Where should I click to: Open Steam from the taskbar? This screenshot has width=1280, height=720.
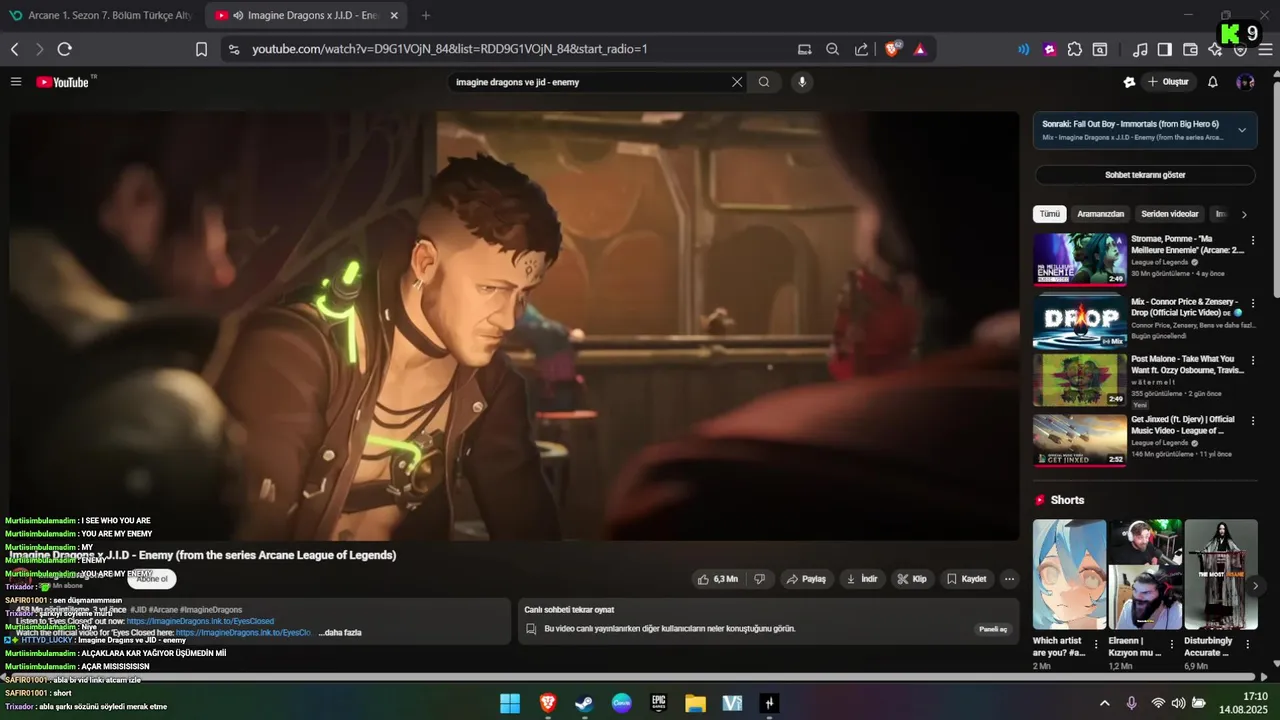(x=584, y=703)
